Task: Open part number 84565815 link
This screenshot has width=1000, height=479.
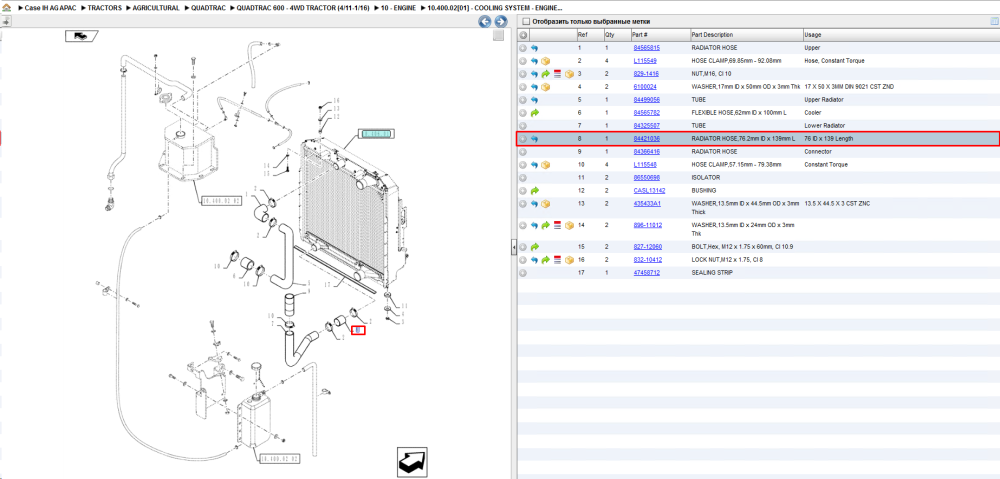Action: coord(646,48)
